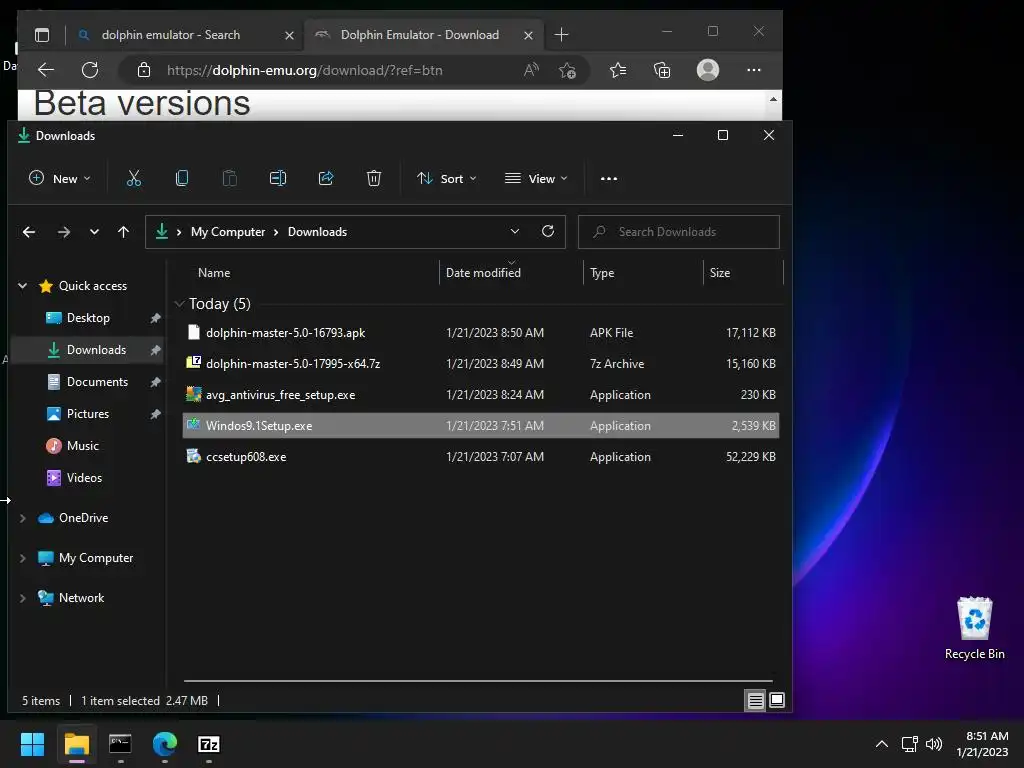This screenshot has width=1024, height=768.
Task: Click the Copy icon in Explorer toolbar
Action: [x=182, y=178]
